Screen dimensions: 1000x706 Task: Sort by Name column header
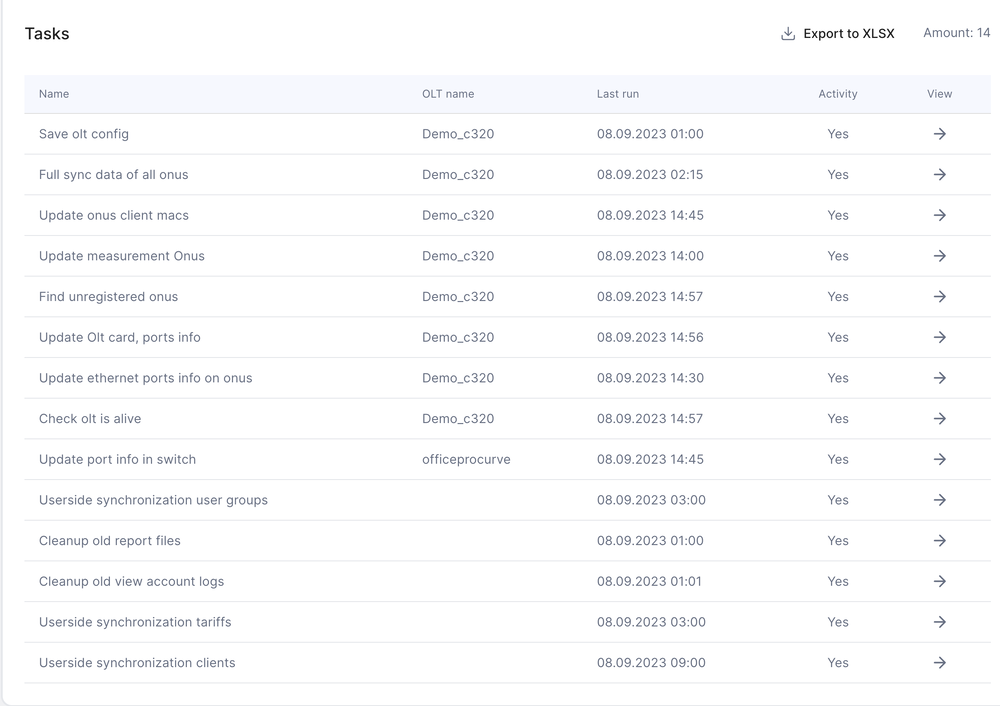click(54, 94)
